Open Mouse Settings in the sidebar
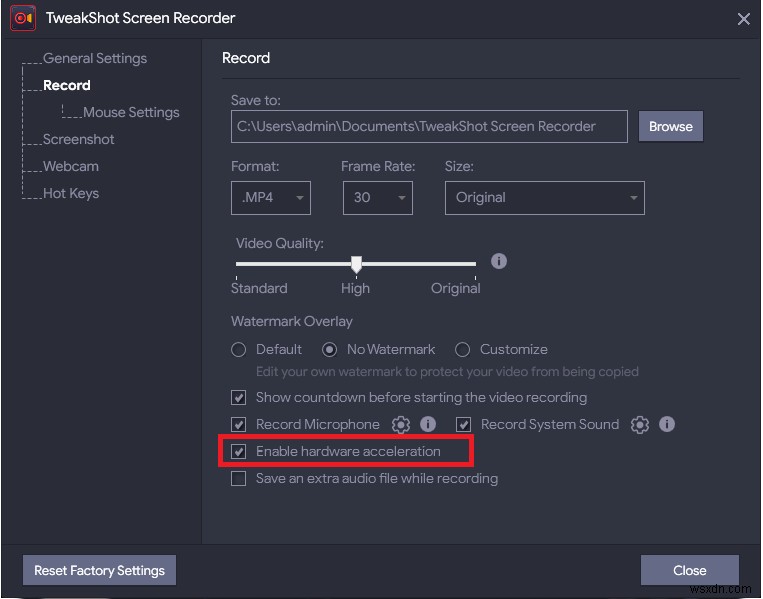This screenshot has height=599, width=763. click(131, 112)
